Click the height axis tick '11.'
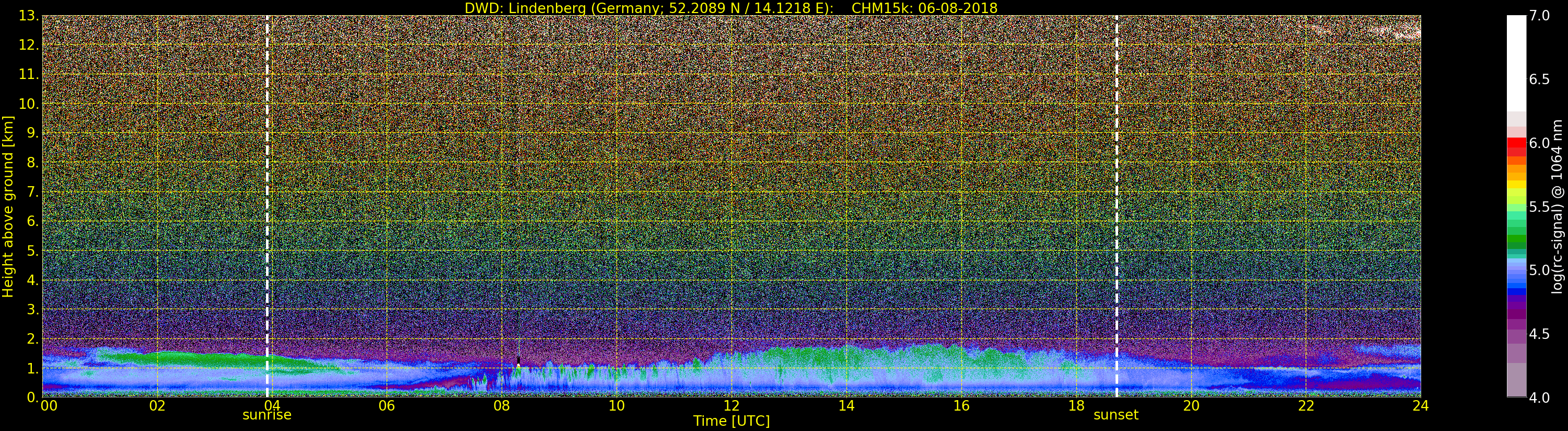Viewport: 1568px width, 431px height. click(x=29, y=74)
